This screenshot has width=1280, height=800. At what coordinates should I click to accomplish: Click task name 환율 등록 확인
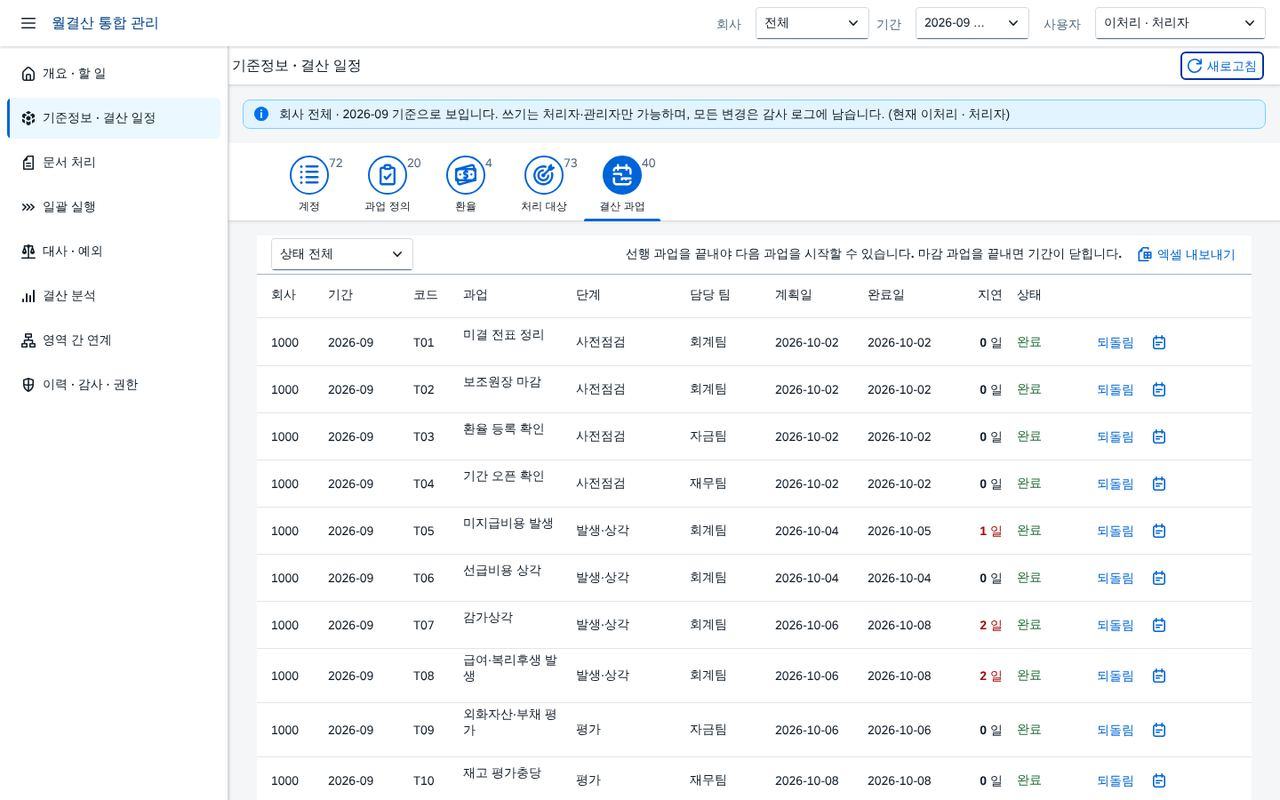[503, 429]
